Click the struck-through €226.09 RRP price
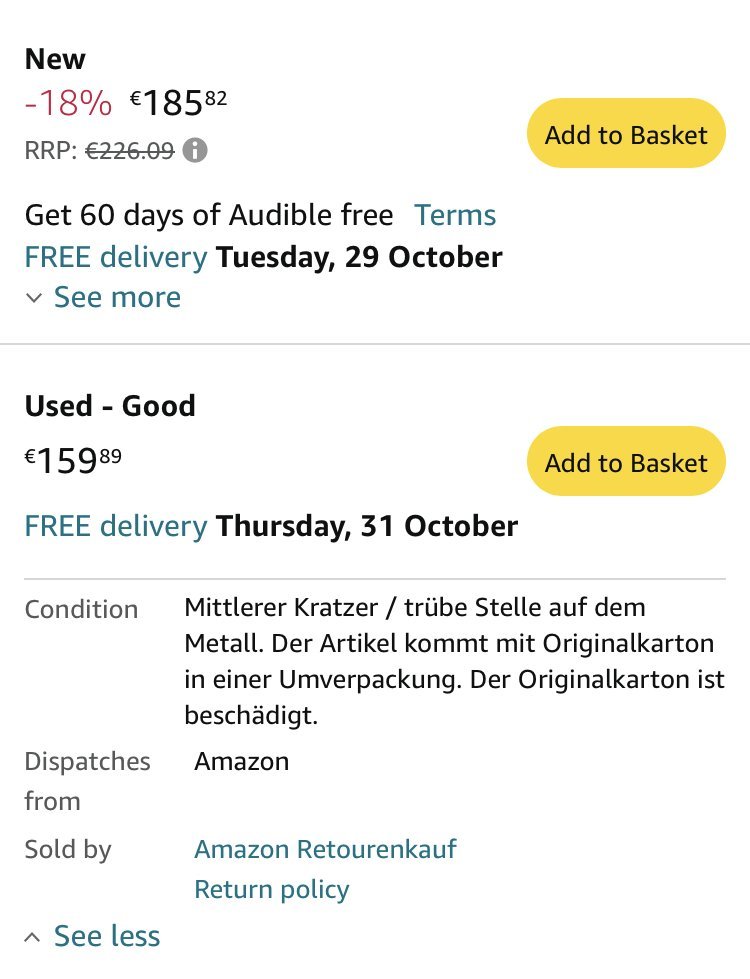This screenshot has width=750, height=979. tap(129, 151)
